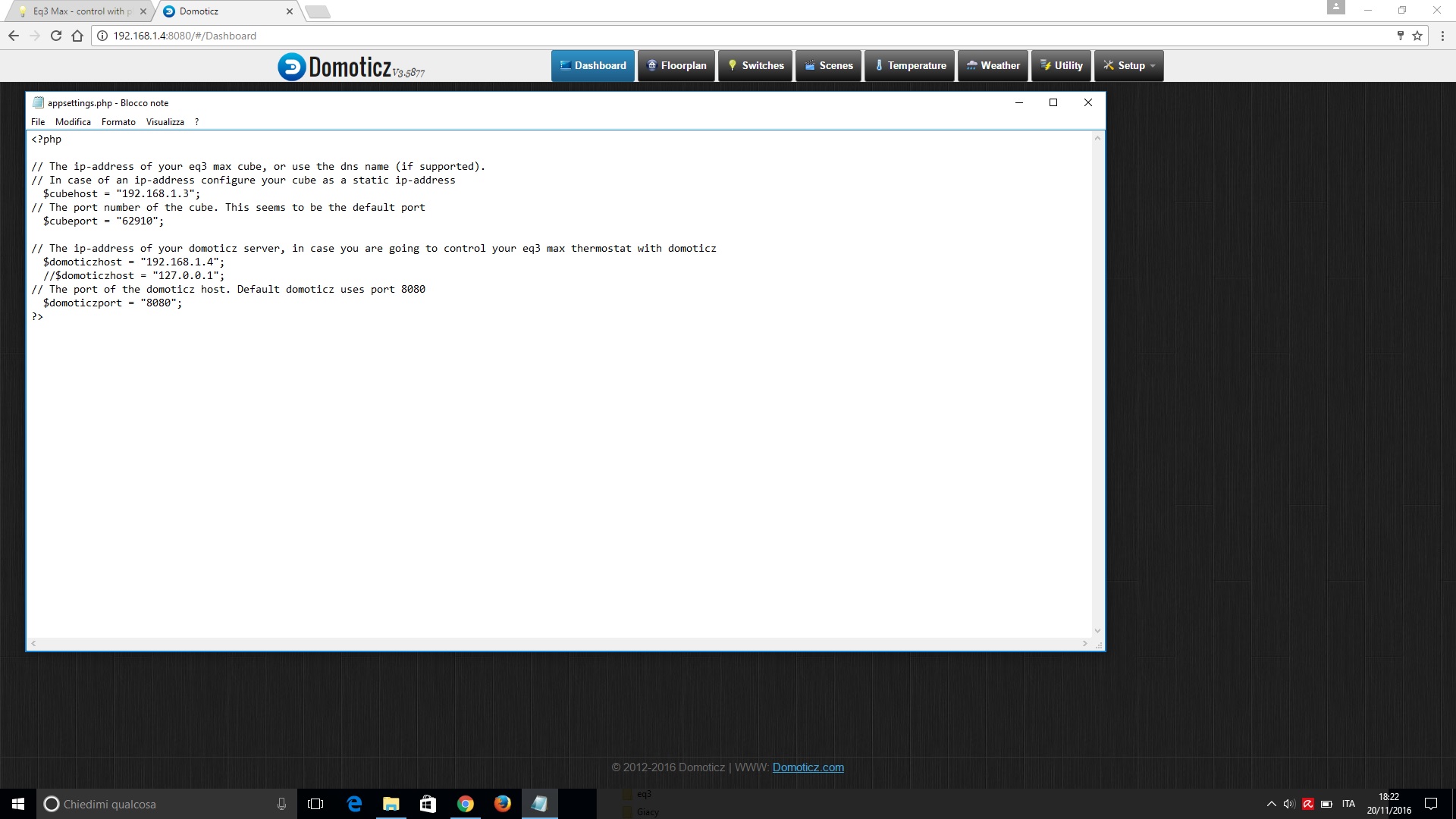Open the Dashboard tab in Domoticz
This screenshot has height=819, width=1456.
593,65
